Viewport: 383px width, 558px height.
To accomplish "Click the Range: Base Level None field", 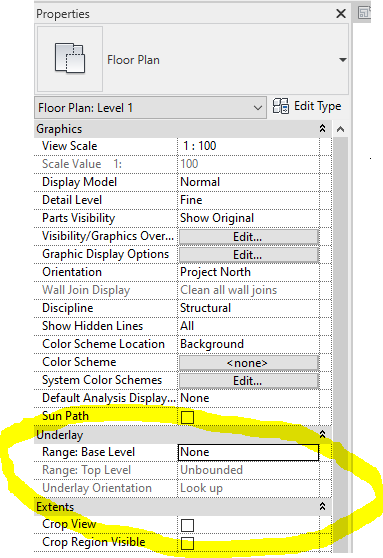I will click(x=248, y=452).
